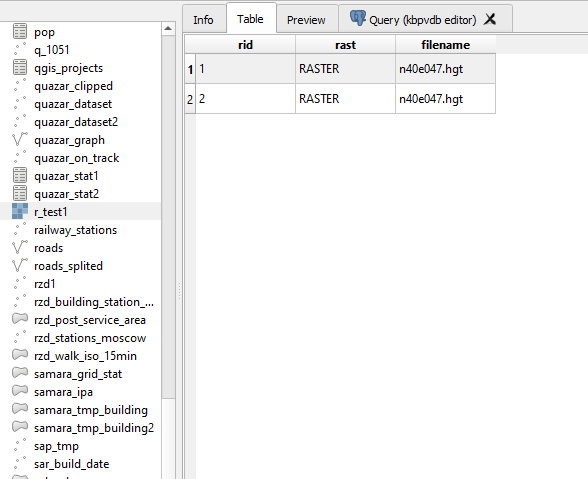The height and width of the screenshot is (479, 588).
Task: Select the quazar_on_track layer
Action: (76, 158)
